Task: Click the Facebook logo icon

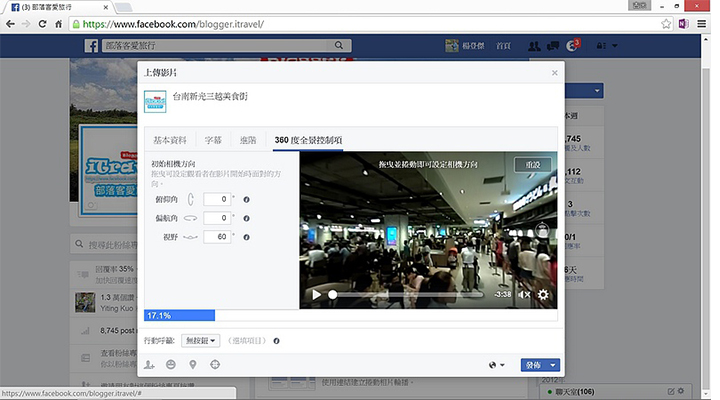Action: [x=91, y=45]
